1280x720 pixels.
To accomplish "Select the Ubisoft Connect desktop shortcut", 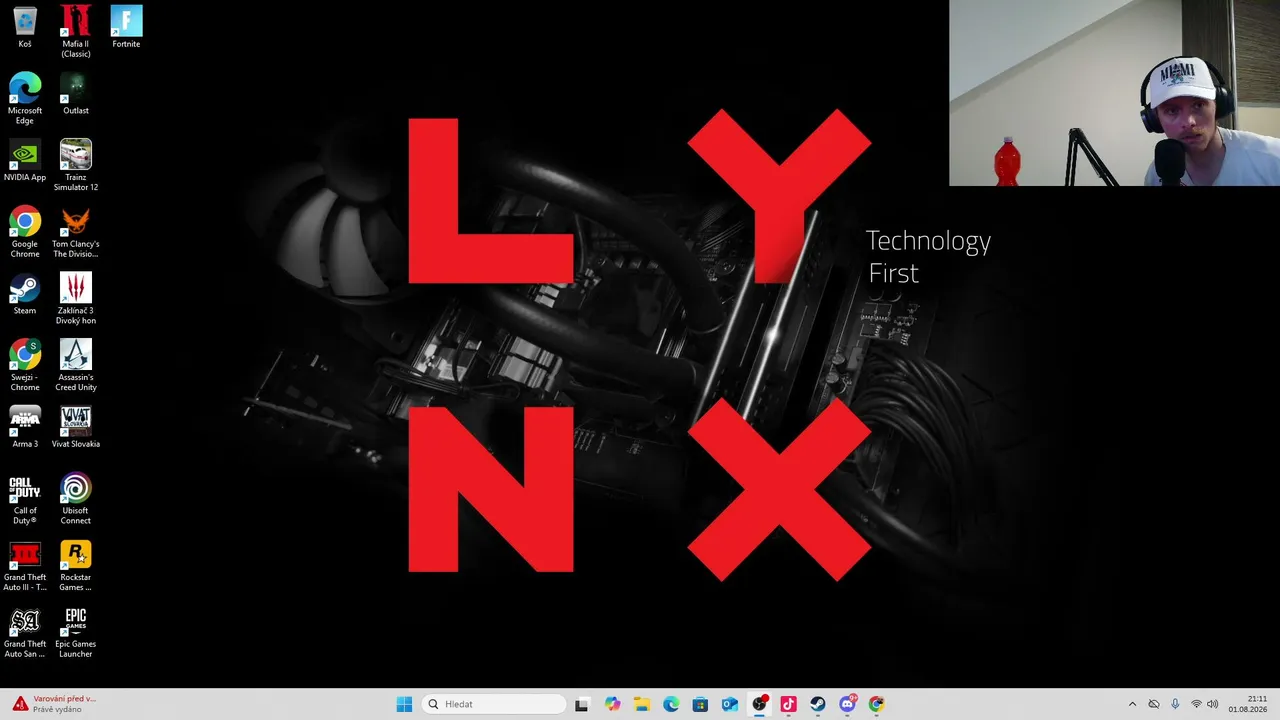I will [76, 499].
